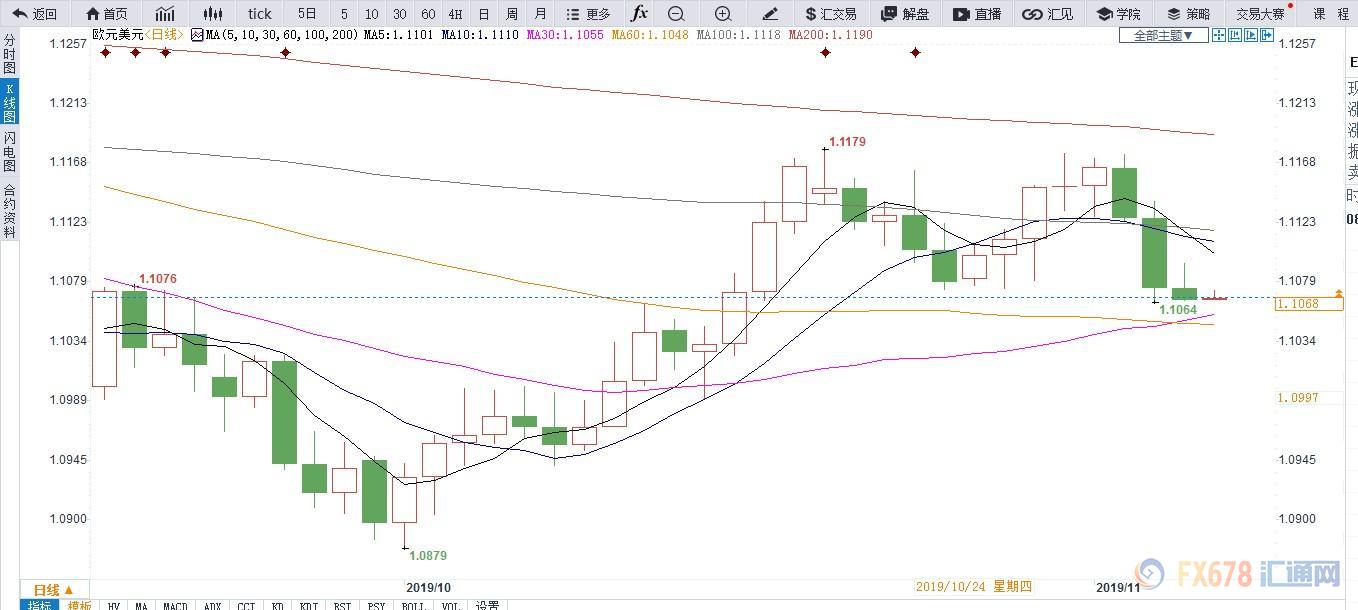Select the MA indicator tab
This screenshot has width=1358, height=610.
tap(141, 605)
